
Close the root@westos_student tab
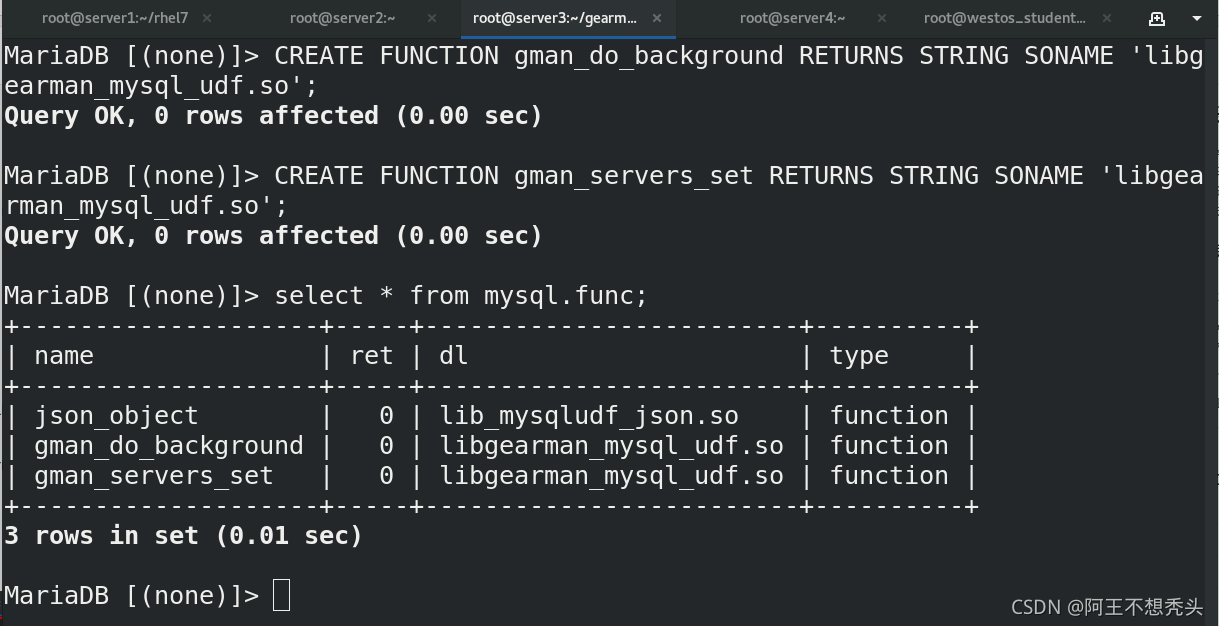pyautogui.click(x=1107, y=18)
